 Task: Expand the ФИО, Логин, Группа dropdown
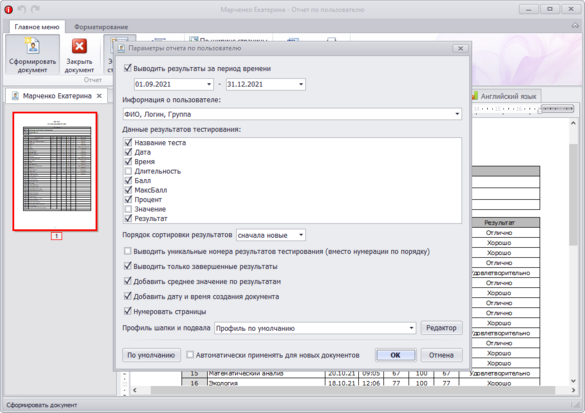tap(457, 114)
